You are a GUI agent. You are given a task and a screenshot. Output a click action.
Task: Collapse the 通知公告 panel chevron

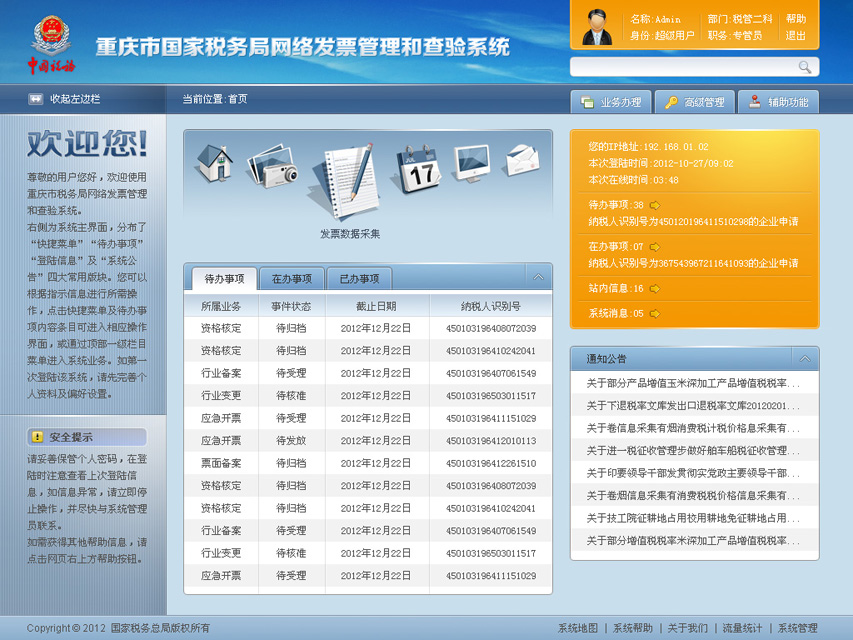(x=805, y=359)
